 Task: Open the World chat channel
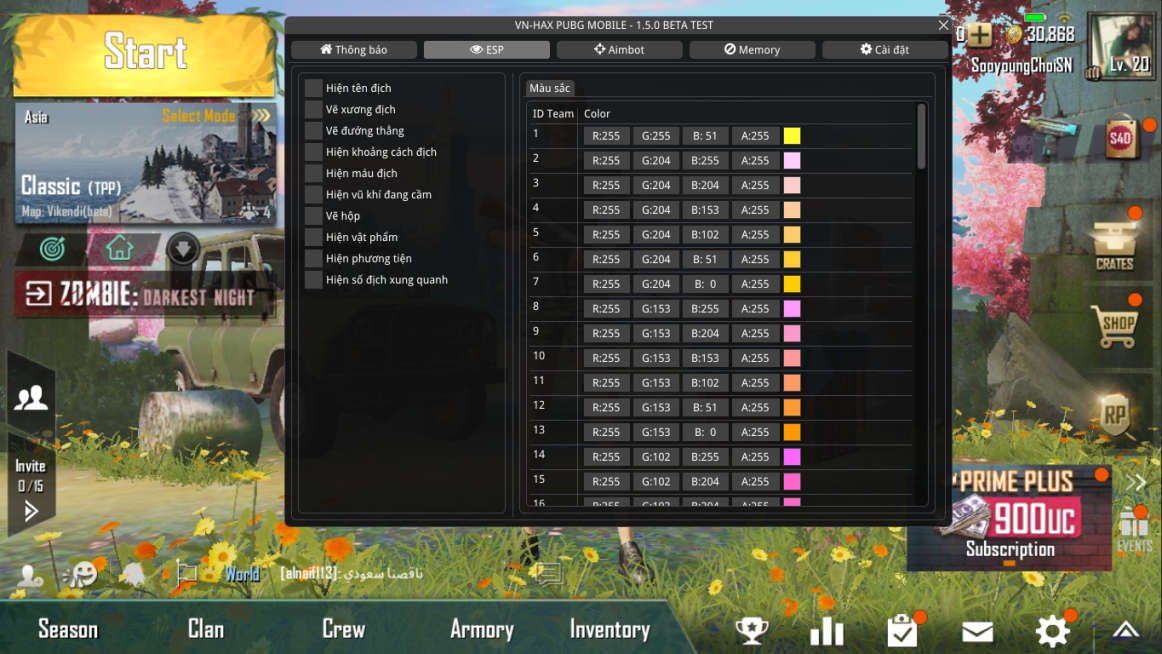242,574
